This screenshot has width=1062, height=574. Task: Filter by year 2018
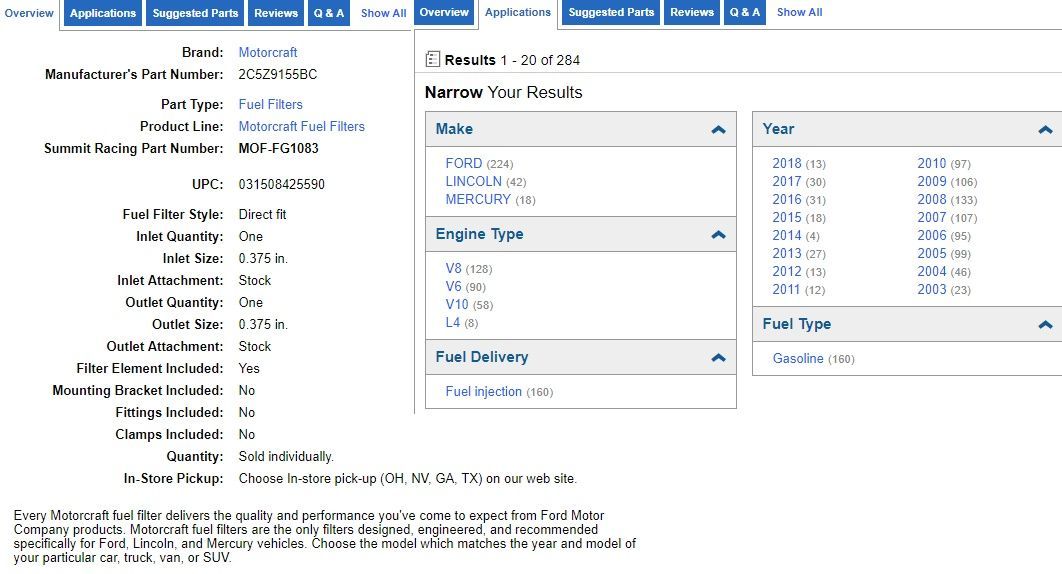(787, 163)
